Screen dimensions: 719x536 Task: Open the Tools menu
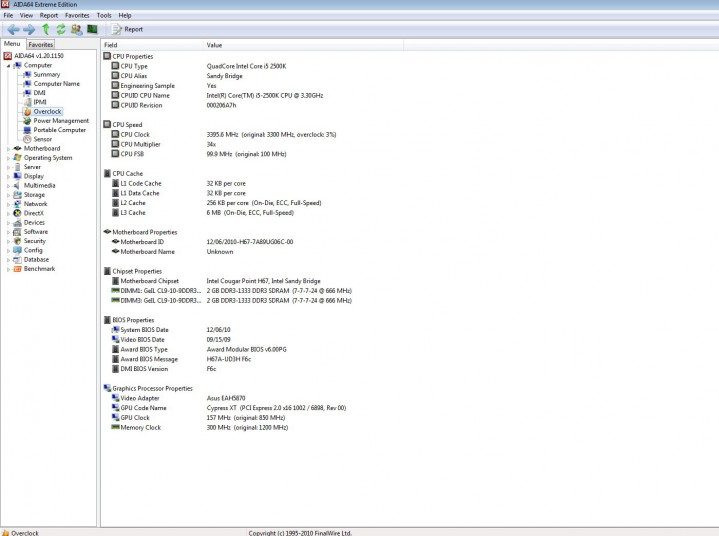click(x=104, y=15)
